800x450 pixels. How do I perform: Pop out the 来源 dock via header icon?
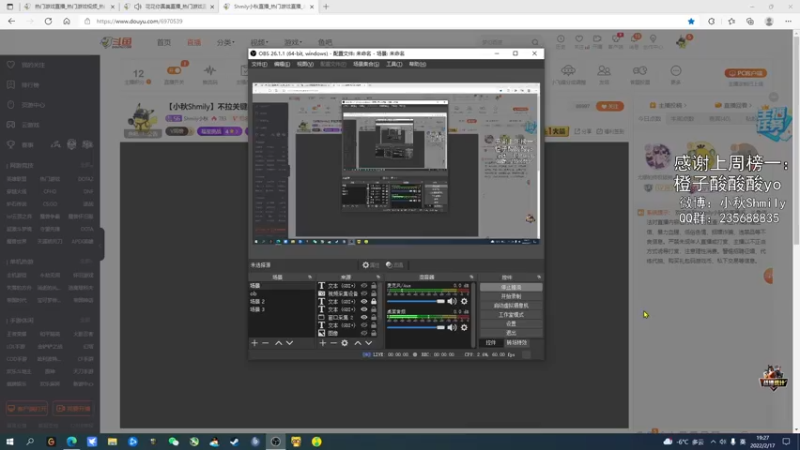(378, 277)
